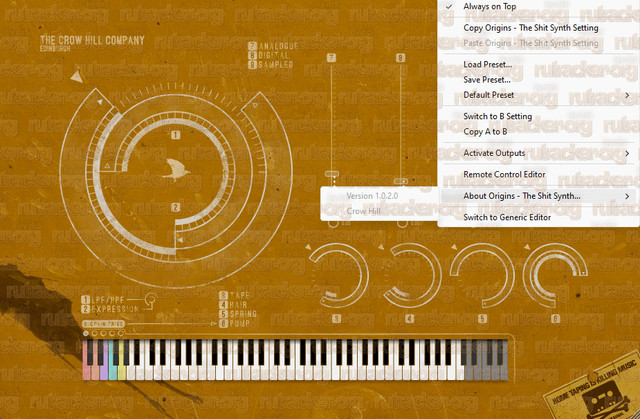The width and height of the screenshot is (640, 419).
Task: Select the third dot in the row above the keyboard
Action: pyautogui.click(x=103, y=333)
